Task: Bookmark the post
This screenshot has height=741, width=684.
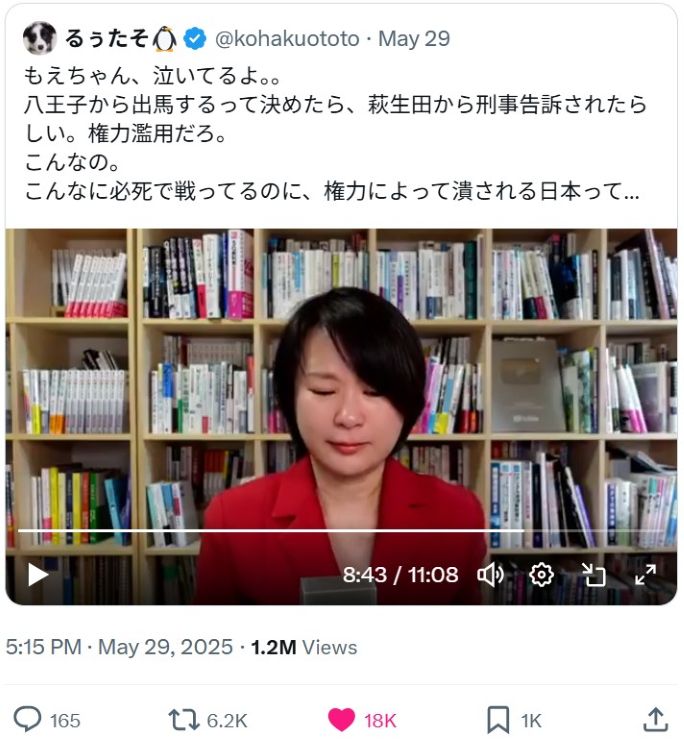Action: [498, 720]
